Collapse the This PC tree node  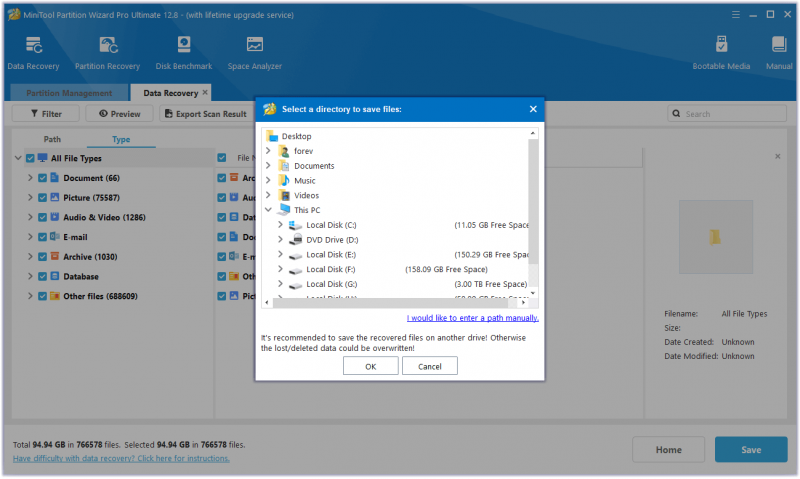[x=268, y=210]
